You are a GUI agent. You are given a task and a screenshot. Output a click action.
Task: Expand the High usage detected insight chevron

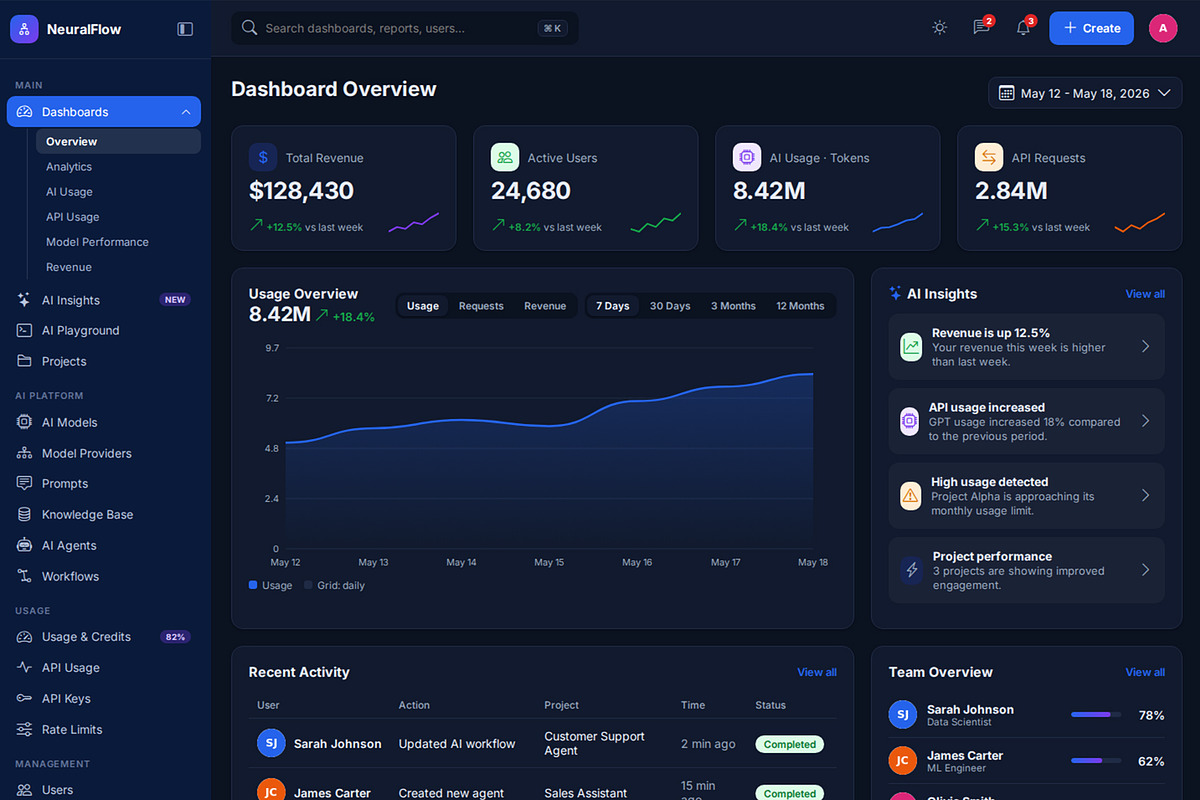[x=1146, y=495]
